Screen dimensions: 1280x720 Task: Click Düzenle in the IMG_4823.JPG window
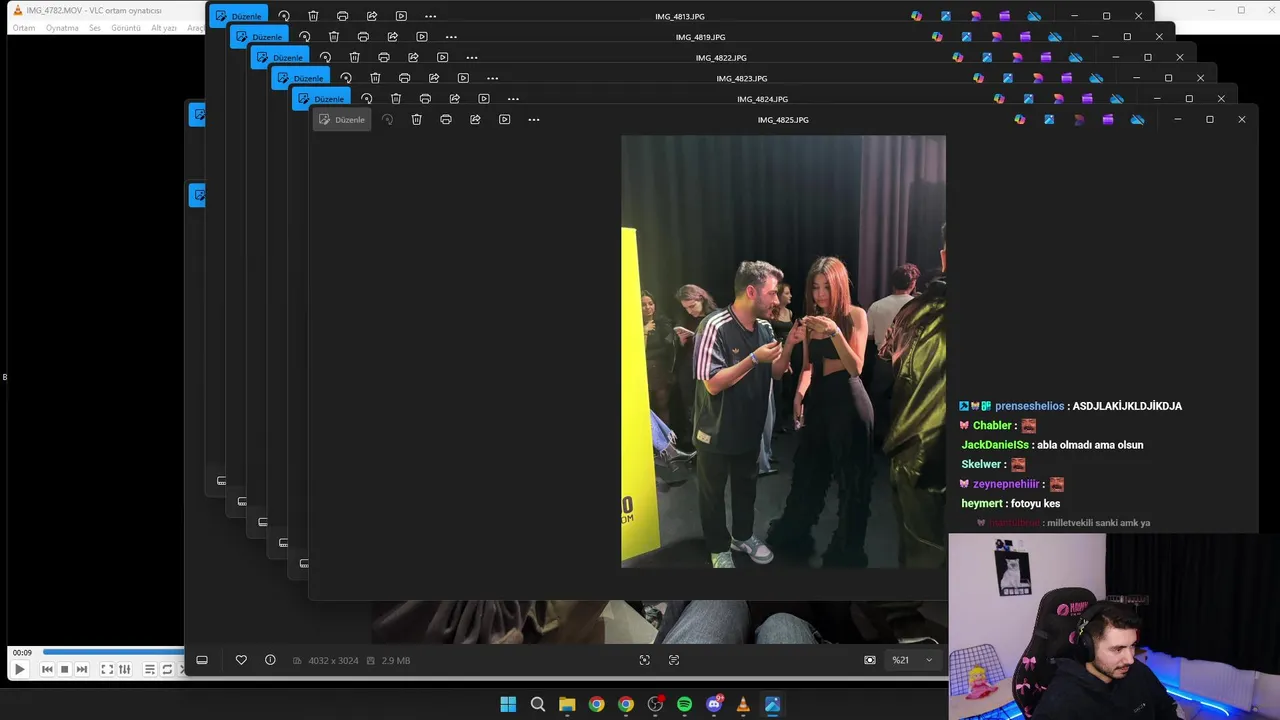click(301, 78)
